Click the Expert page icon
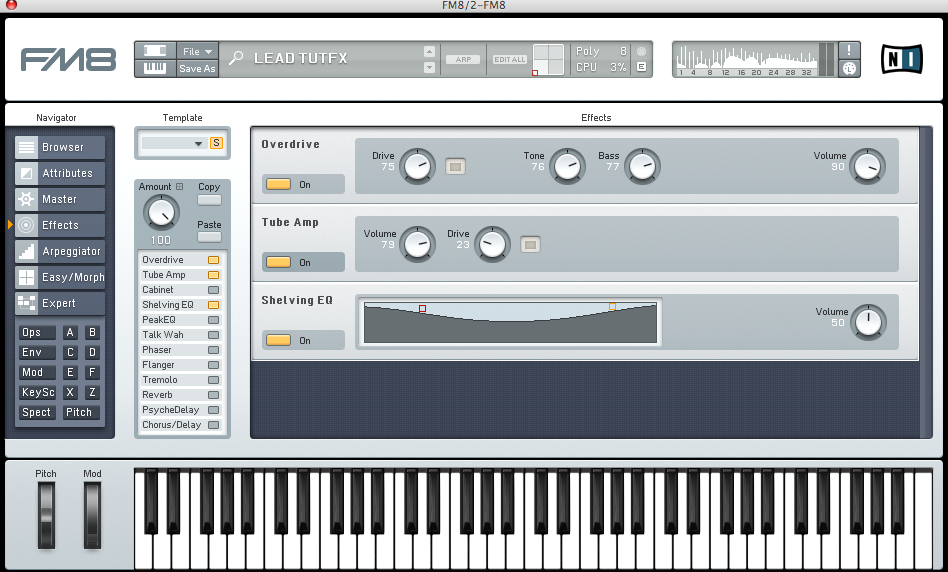 (x=26, y=303)
